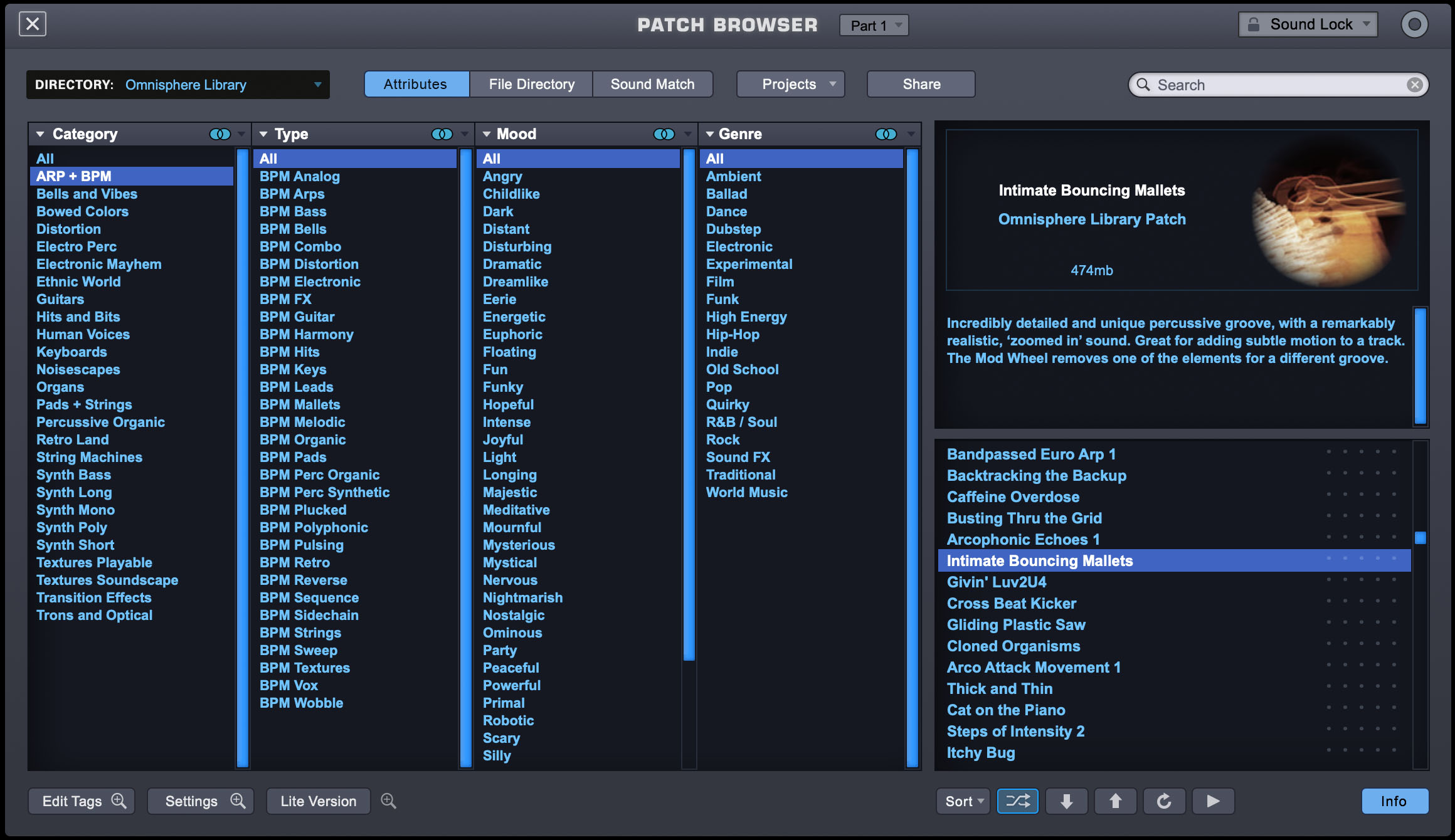Click the scroll up patch list icon

tap(1116, 800)
